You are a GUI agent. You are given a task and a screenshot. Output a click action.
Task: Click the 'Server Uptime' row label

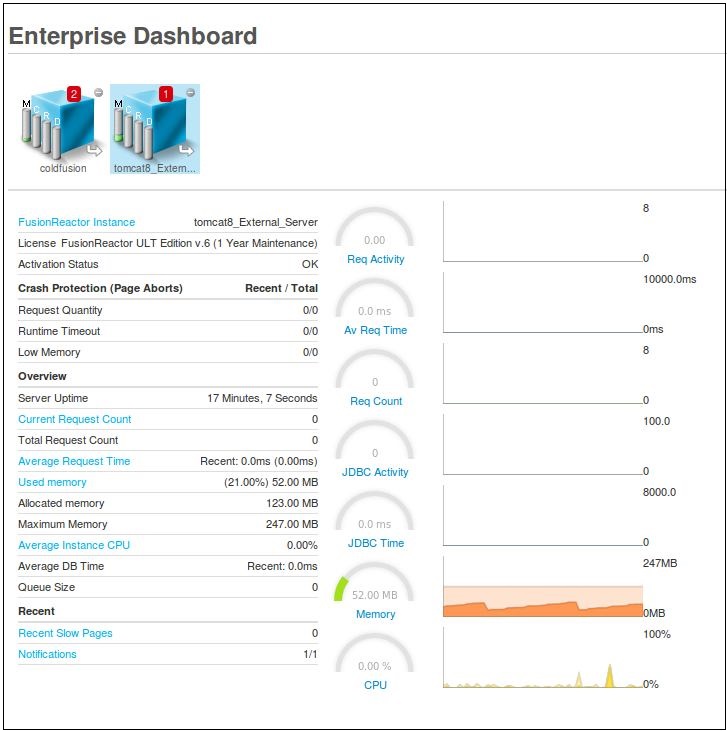point(53,398)
